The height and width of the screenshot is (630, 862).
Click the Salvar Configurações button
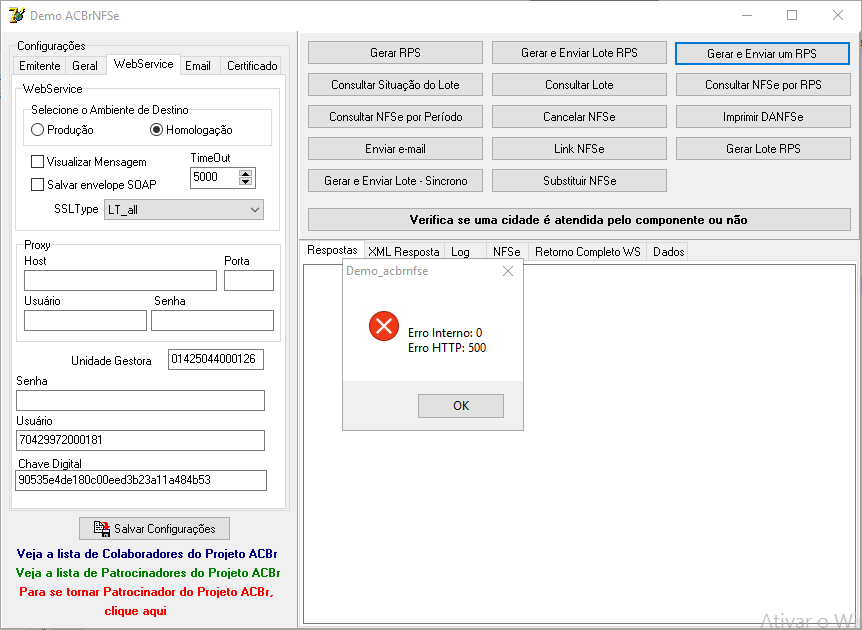pyautogui.click(x=154, y=529)
